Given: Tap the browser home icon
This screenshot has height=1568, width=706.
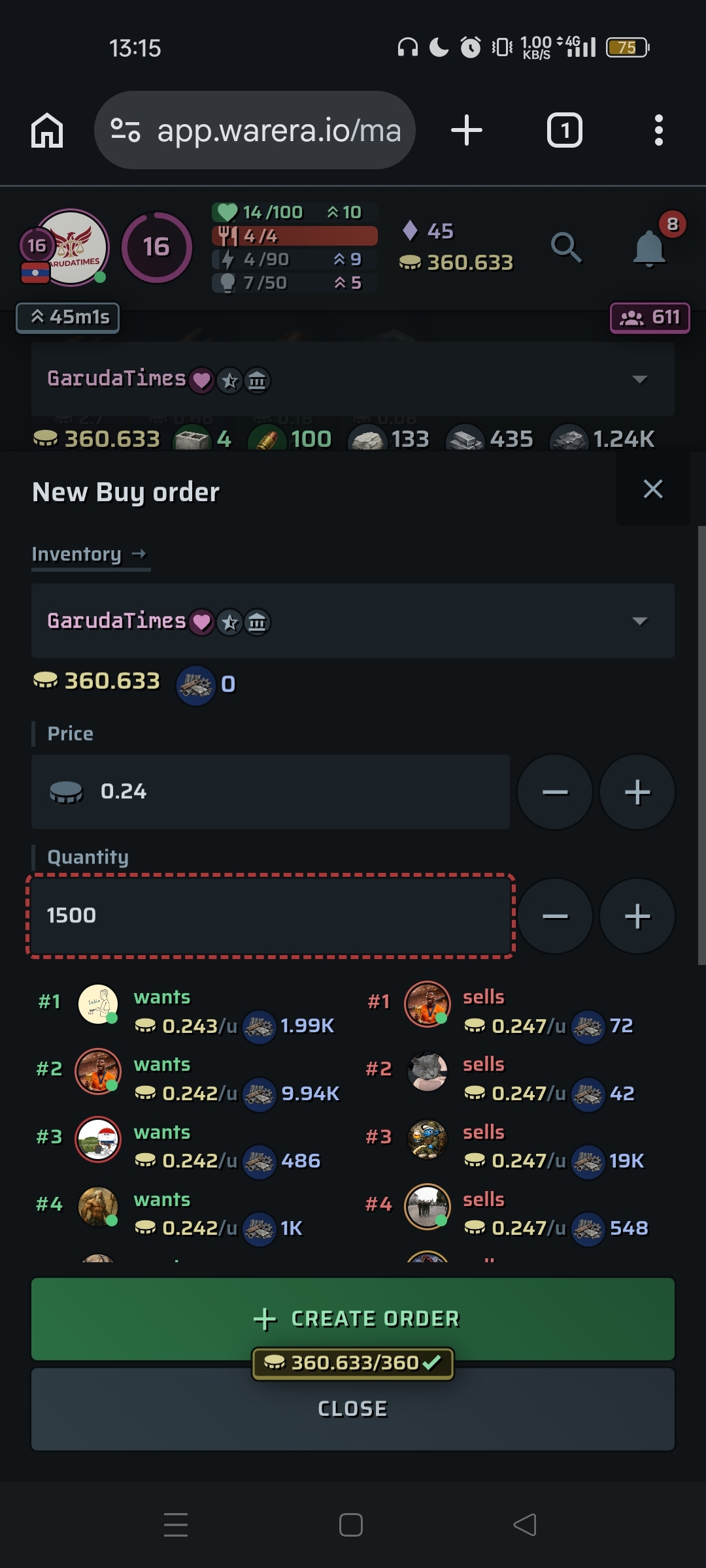Looking at the screenshot, I should 47,130.
